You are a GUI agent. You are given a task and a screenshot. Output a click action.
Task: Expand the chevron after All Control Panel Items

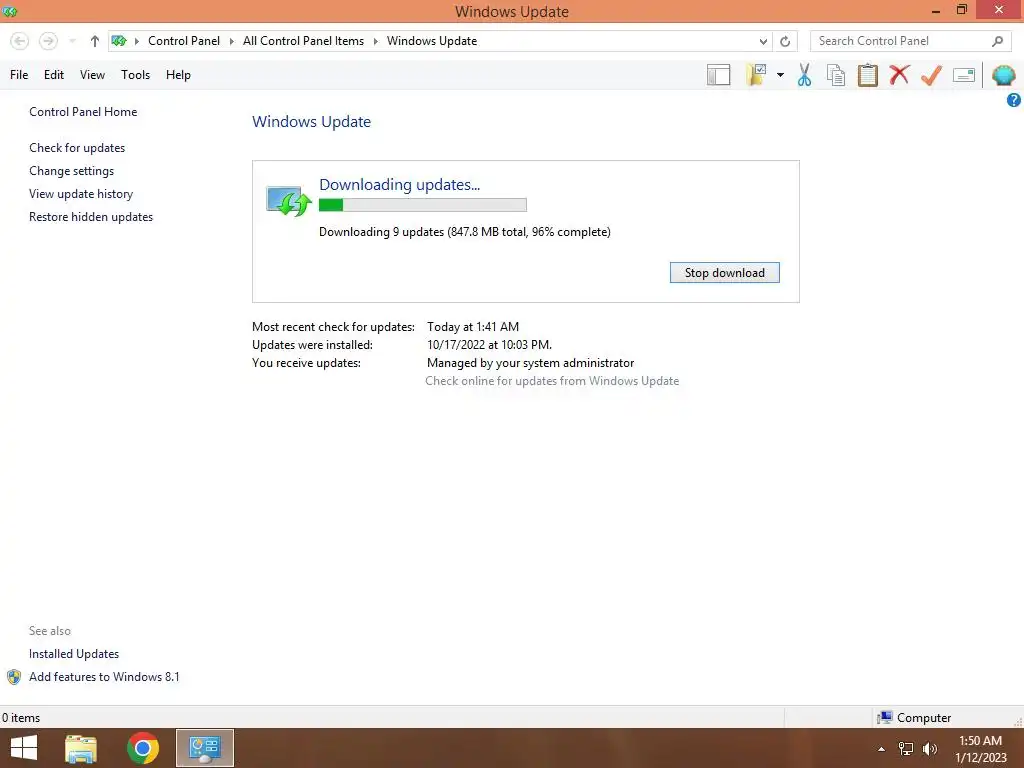tap(376, 41)
